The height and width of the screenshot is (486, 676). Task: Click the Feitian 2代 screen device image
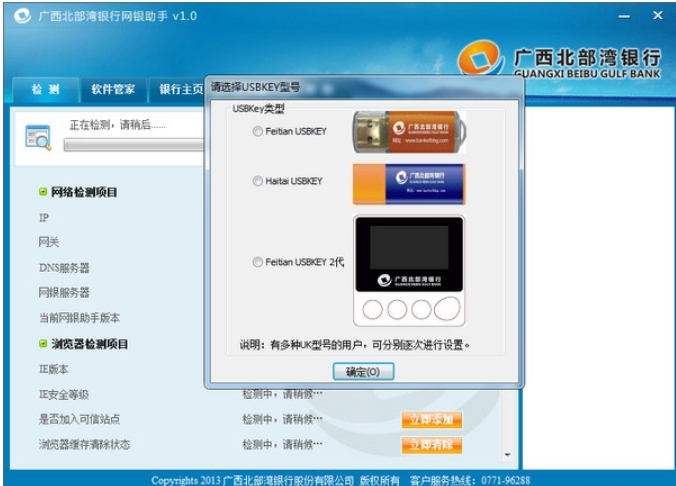point(409,270)
